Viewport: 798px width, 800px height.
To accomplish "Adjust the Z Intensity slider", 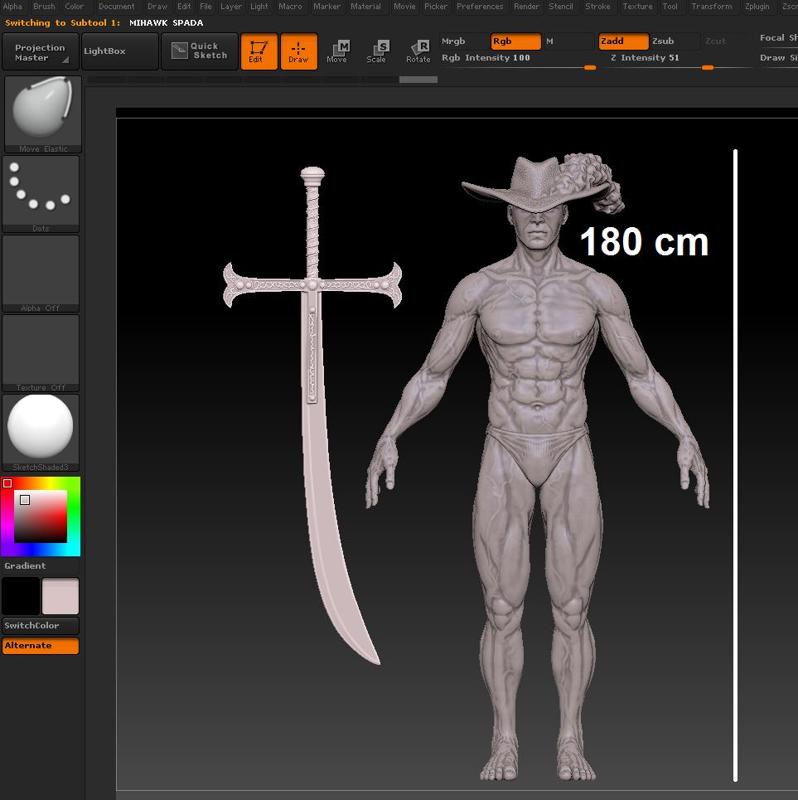I will pyautogui.click(x=680, y=66).
